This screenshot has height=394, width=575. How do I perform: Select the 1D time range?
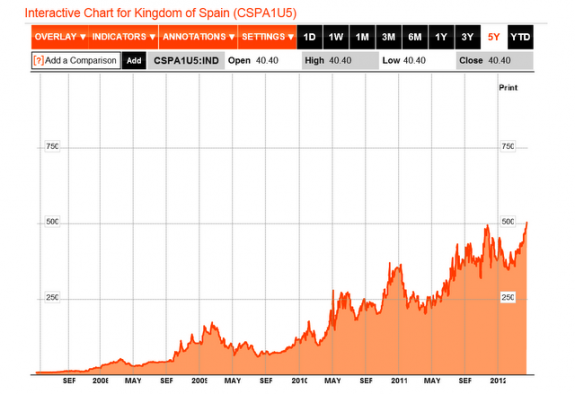[x=310, y=37]
